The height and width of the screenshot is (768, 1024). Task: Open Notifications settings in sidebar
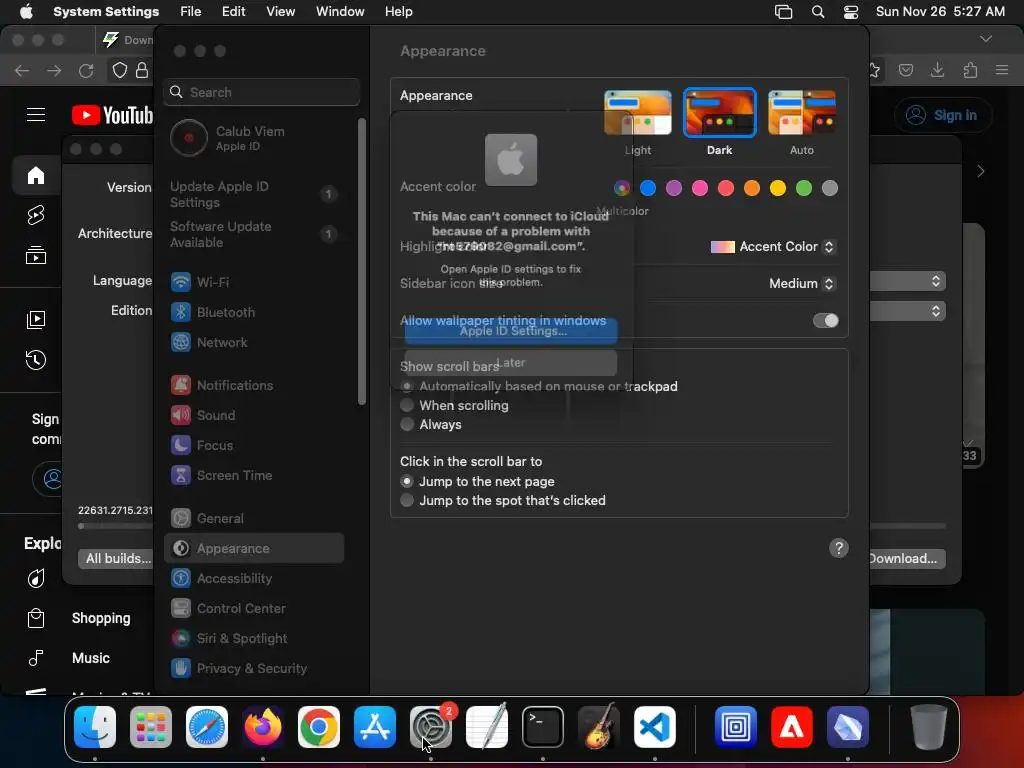[x=254, y=385]
